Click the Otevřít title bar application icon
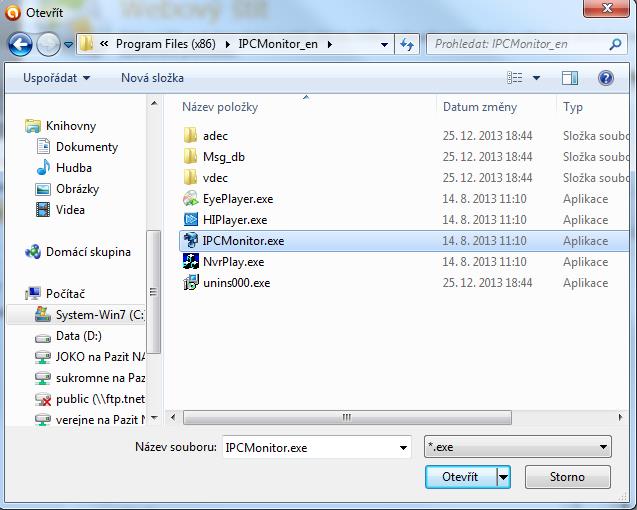This screenshot has width=637, height=510. pos(13,13)
